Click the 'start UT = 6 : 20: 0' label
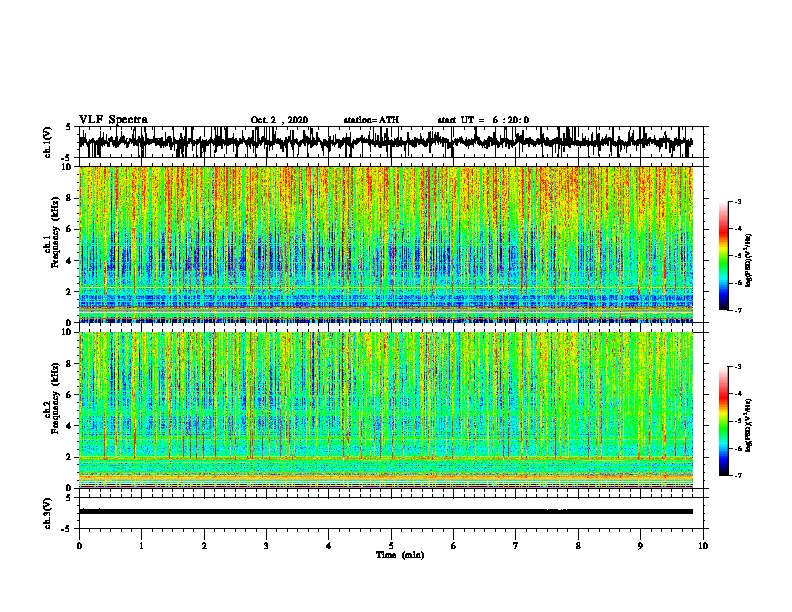Viewport: 792px width, 612px height. 483,120
